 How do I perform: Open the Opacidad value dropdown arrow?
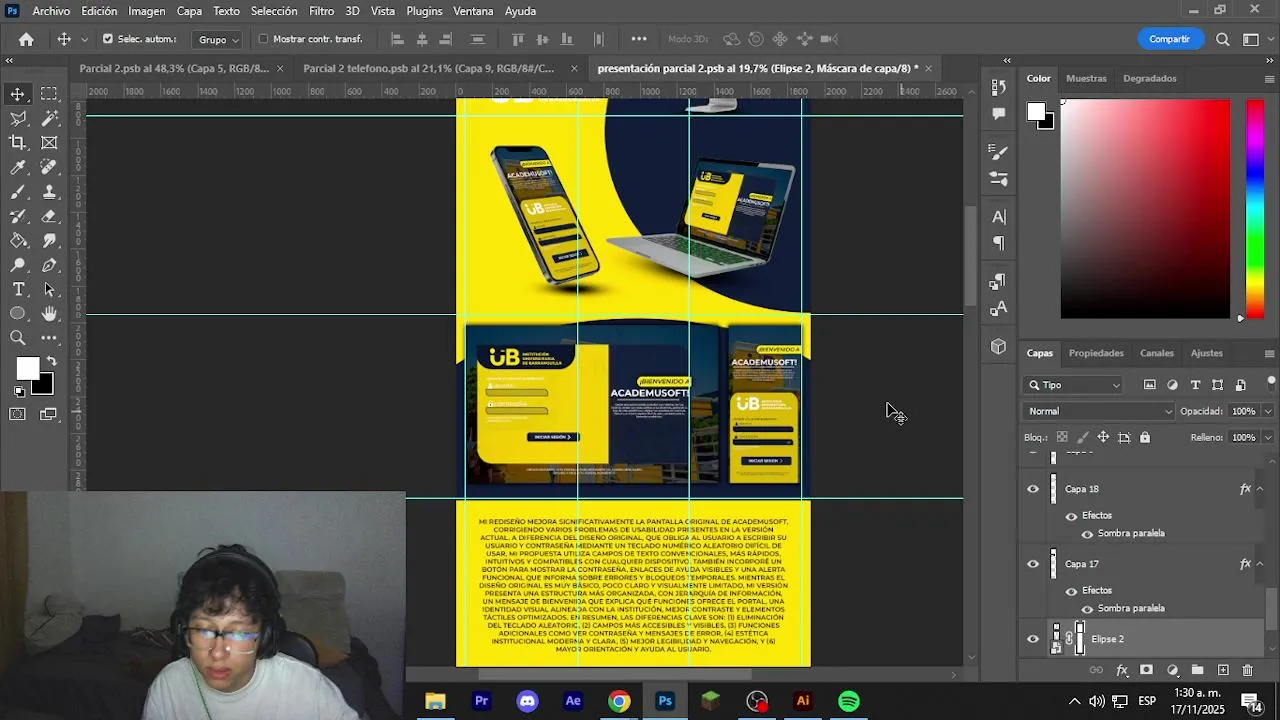(x=1268, y=411)
